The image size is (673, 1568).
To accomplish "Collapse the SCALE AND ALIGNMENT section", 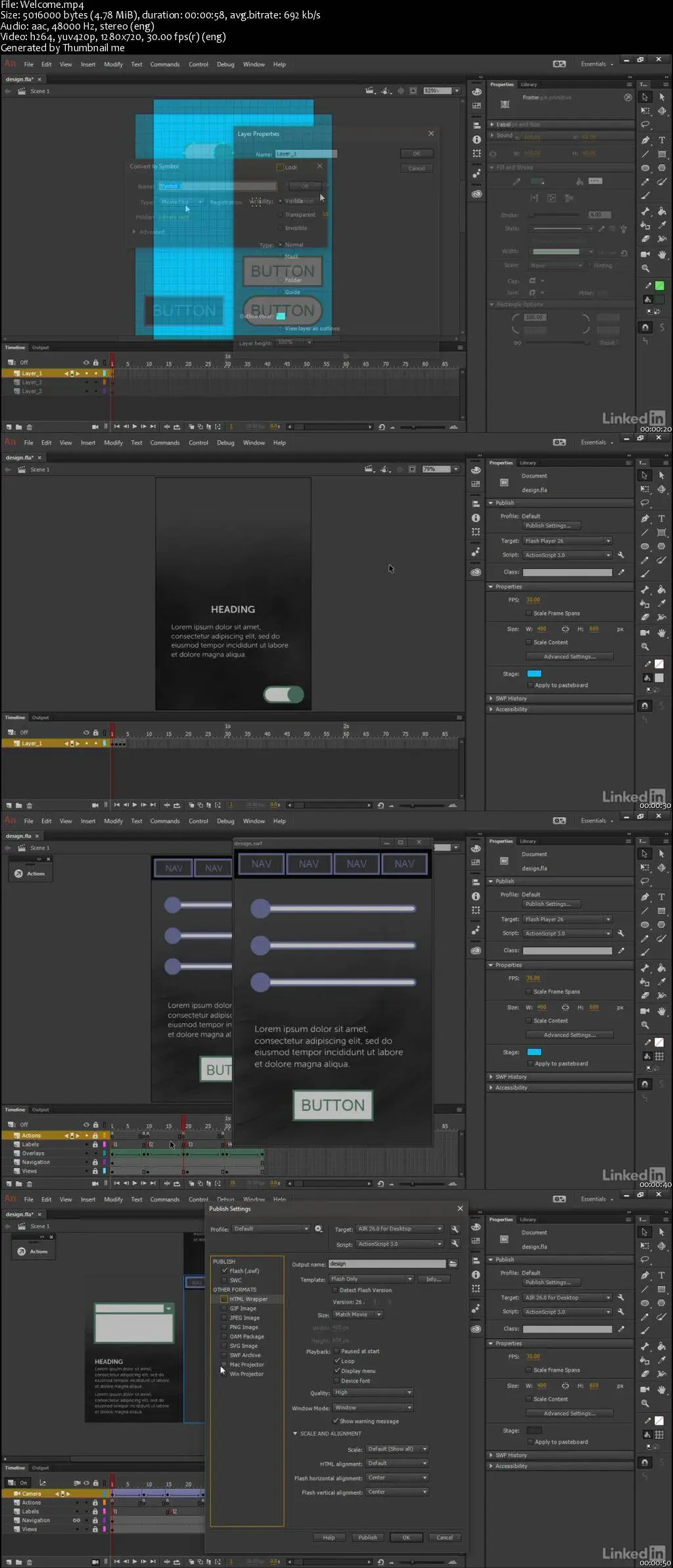I will (295, 1433).
